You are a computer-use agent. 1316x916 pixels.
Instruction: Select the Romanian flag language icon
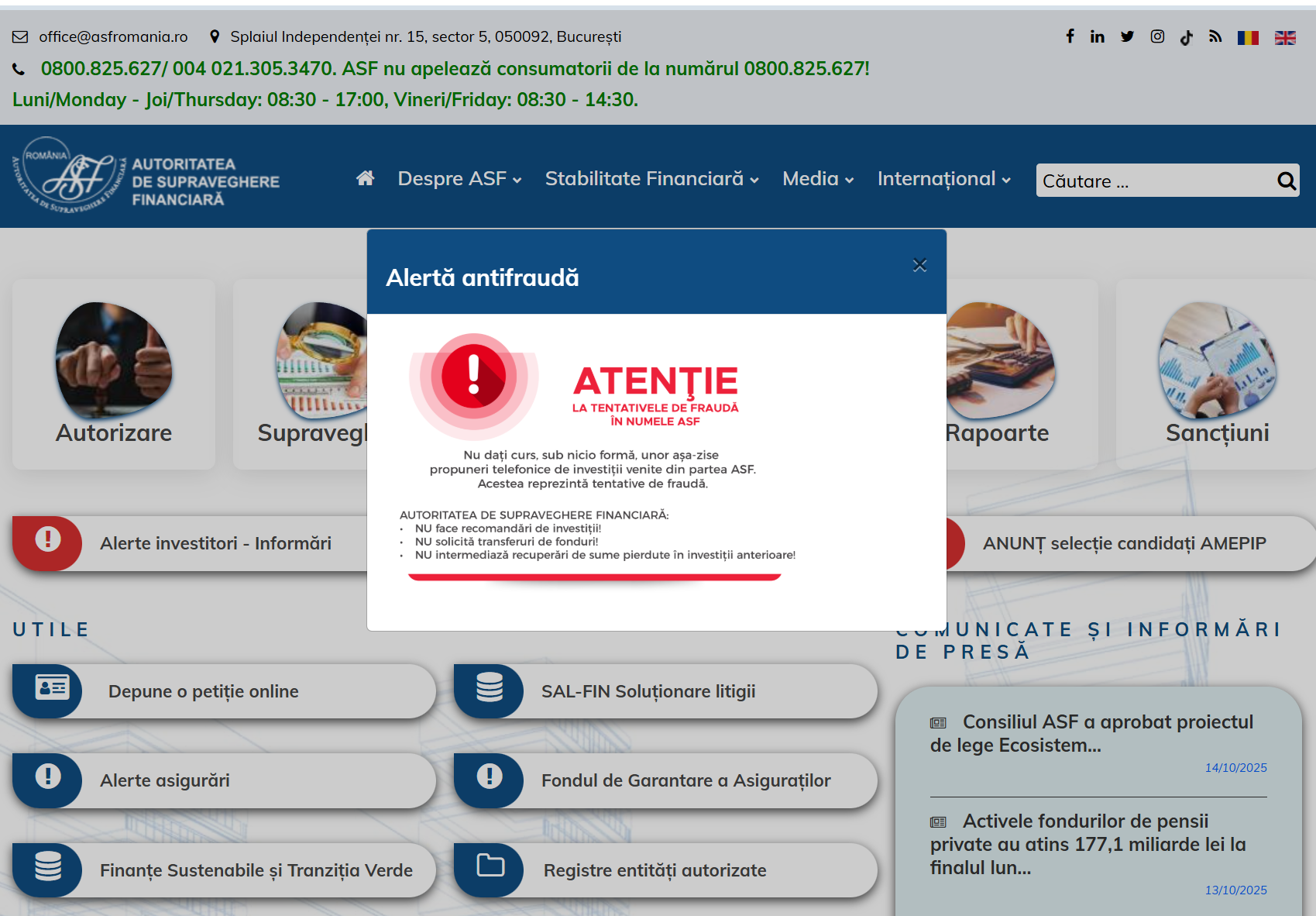tap(1248, 37)
